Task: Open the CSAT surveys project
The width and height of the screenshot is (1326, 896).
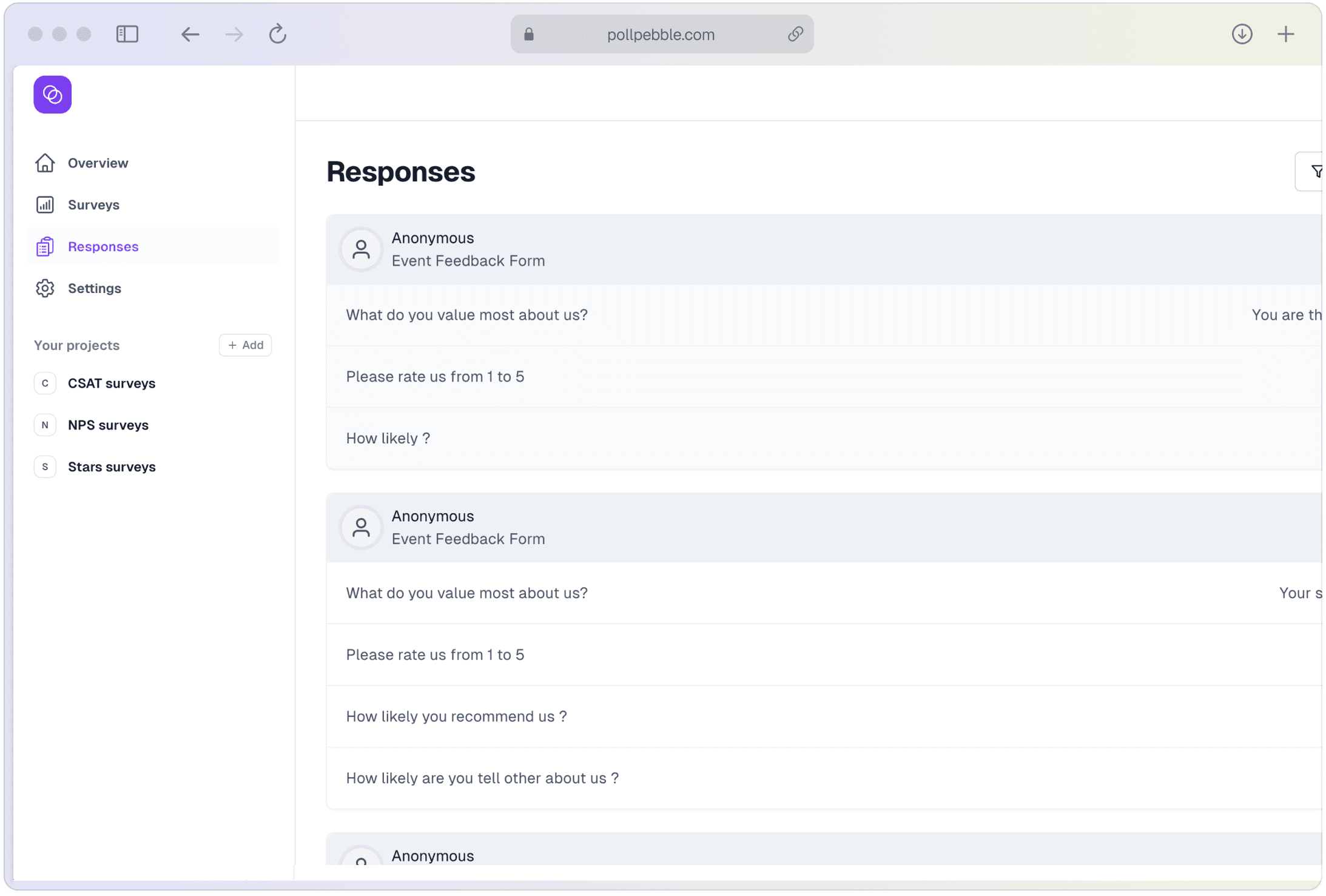Action: click(x=112, y=383)
